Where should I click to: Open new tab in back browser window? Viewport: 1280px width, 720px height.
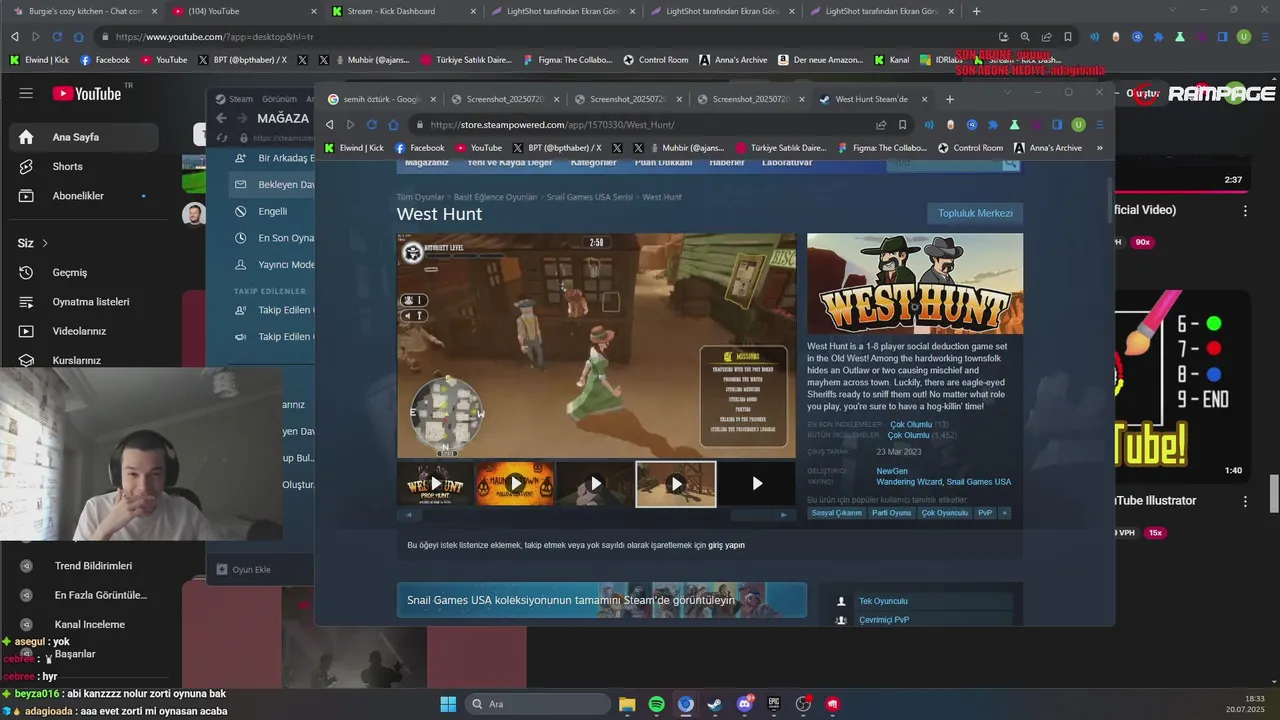pos(976,11)
